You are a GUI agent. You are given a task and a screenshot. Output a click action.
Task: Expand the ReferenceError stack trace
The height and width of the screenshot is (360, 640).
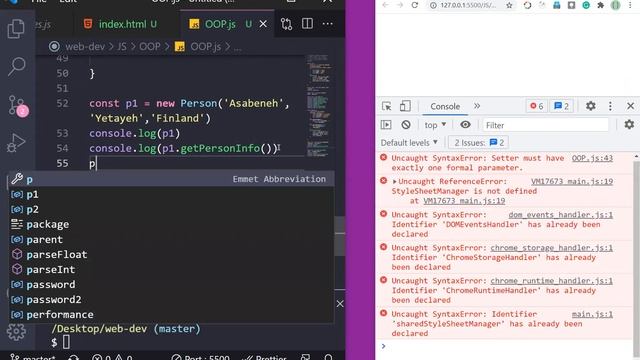(x=394, y=182)
